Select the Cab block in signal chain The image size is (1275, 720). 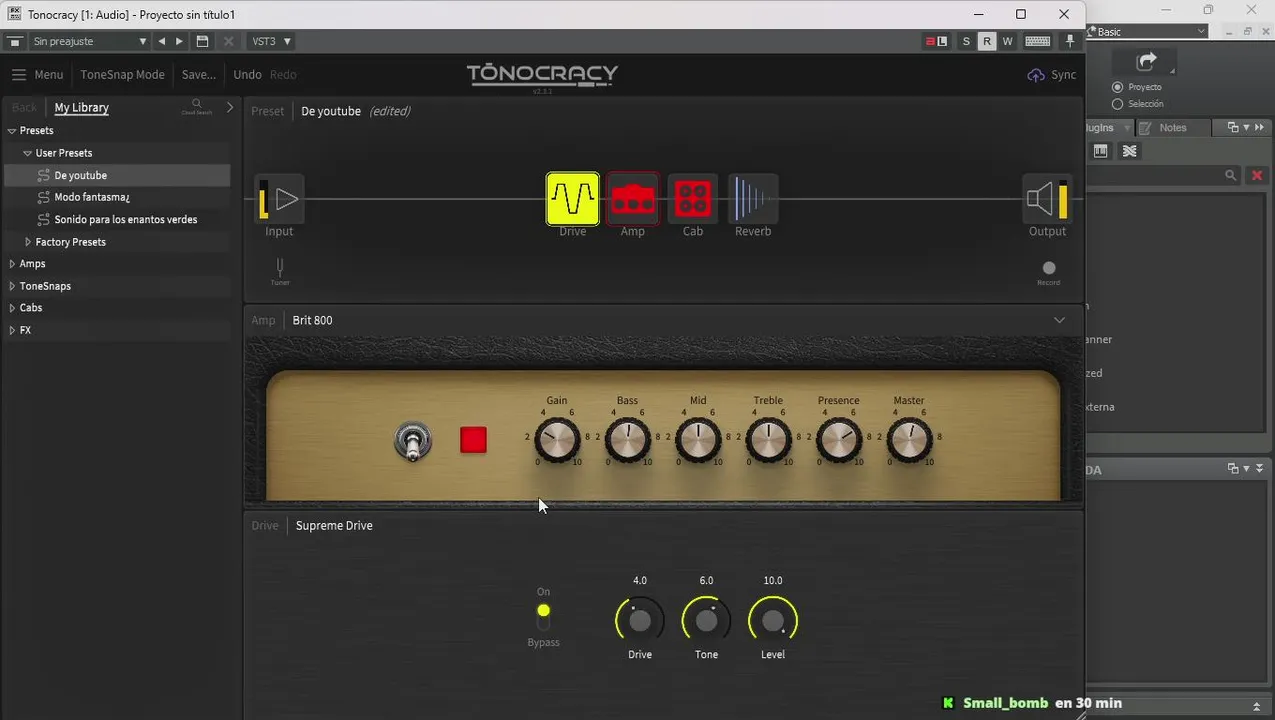(693, 198)
